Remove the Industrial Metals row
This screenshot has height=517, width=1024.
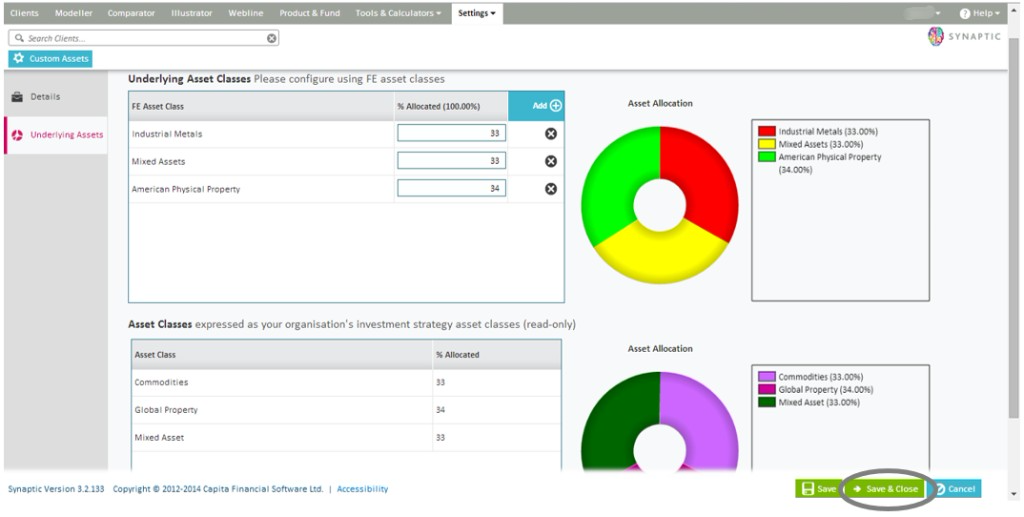tap(550, 134)
